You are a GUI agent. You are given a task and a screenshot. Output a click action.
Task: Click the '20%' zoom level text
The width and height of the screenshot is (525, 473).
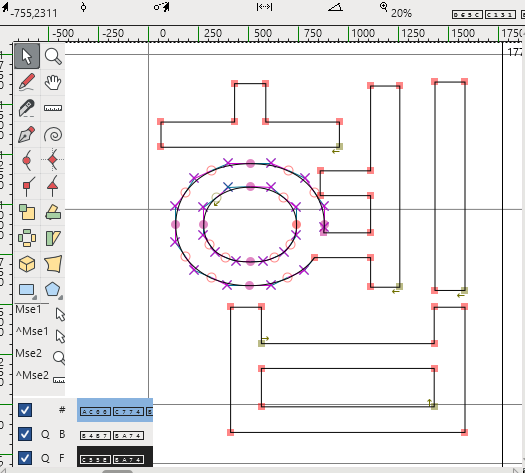pyautogui.click(x=401, y=13)
